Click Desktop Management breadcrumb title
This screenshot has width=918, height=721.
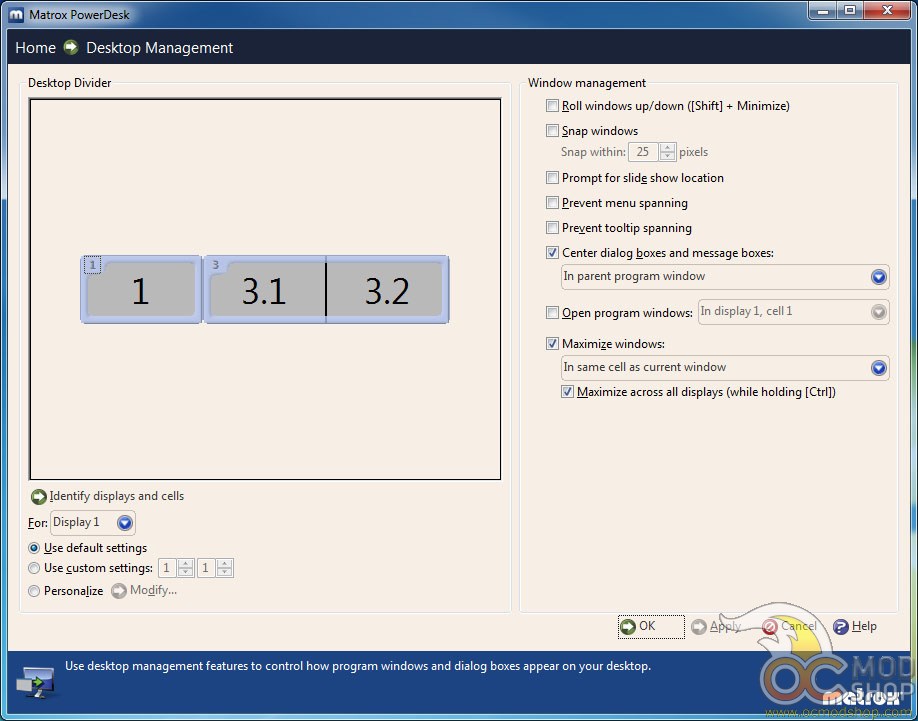[x=160, y=47]
